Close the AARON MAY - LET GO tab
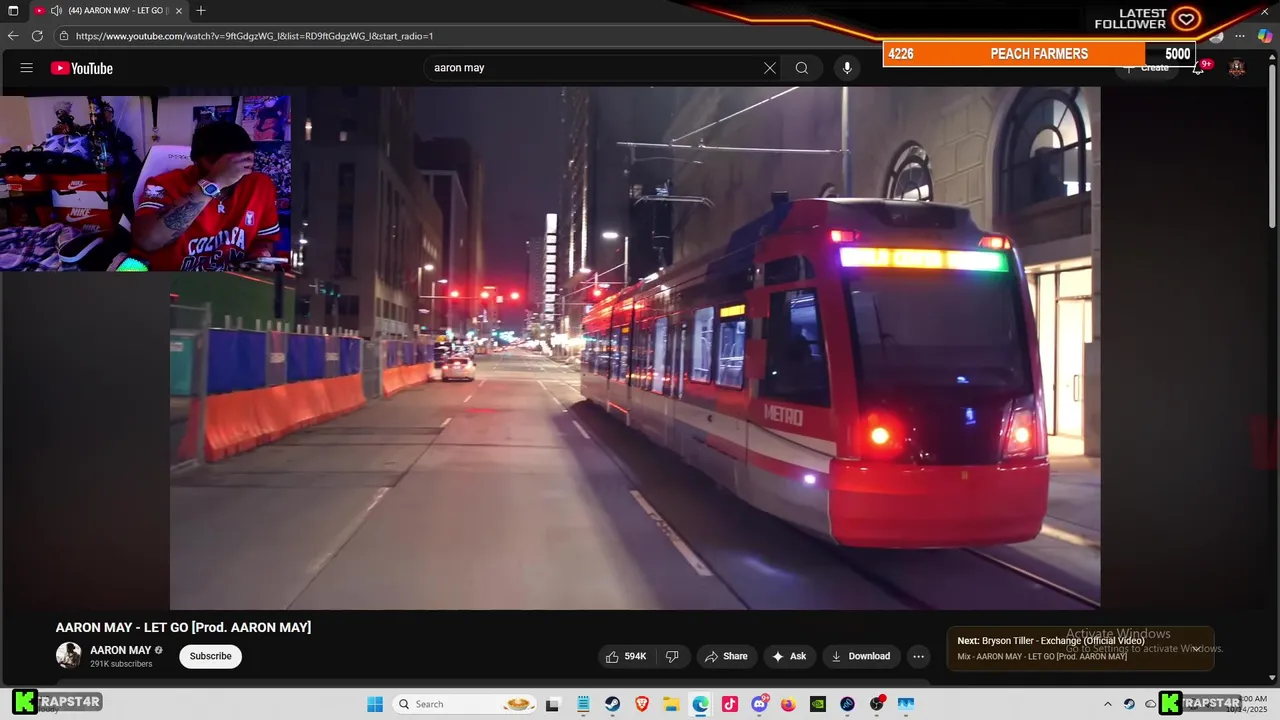Image resolution: width=1280 pixels, height=720 pixels. (179, 11)
